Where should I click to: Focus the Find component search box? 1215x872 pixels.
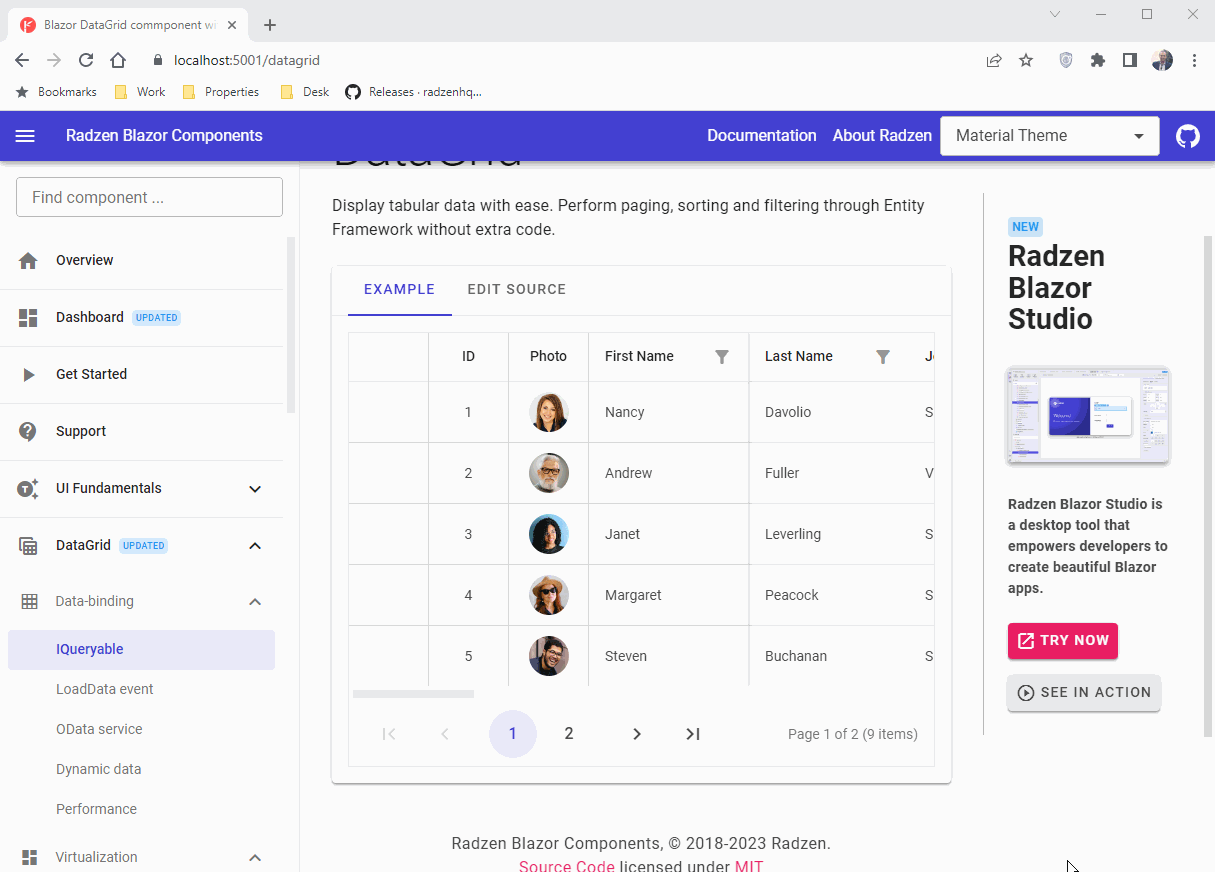149,197
